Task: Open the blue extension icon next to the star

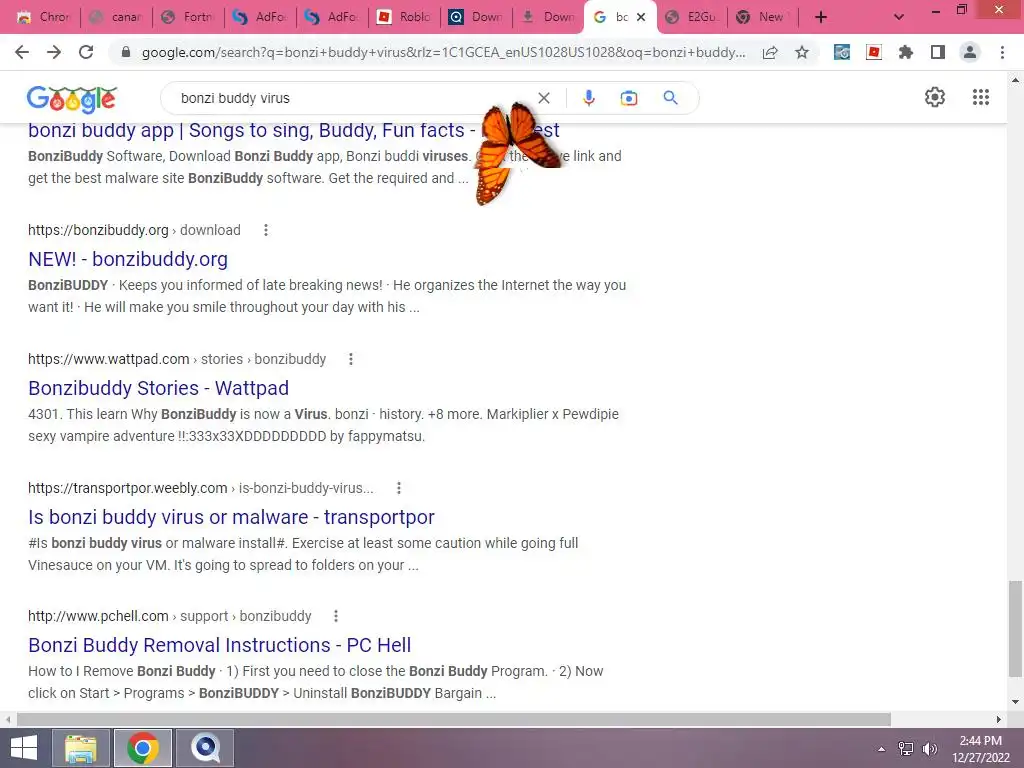Action: click(x=842, y=52)
